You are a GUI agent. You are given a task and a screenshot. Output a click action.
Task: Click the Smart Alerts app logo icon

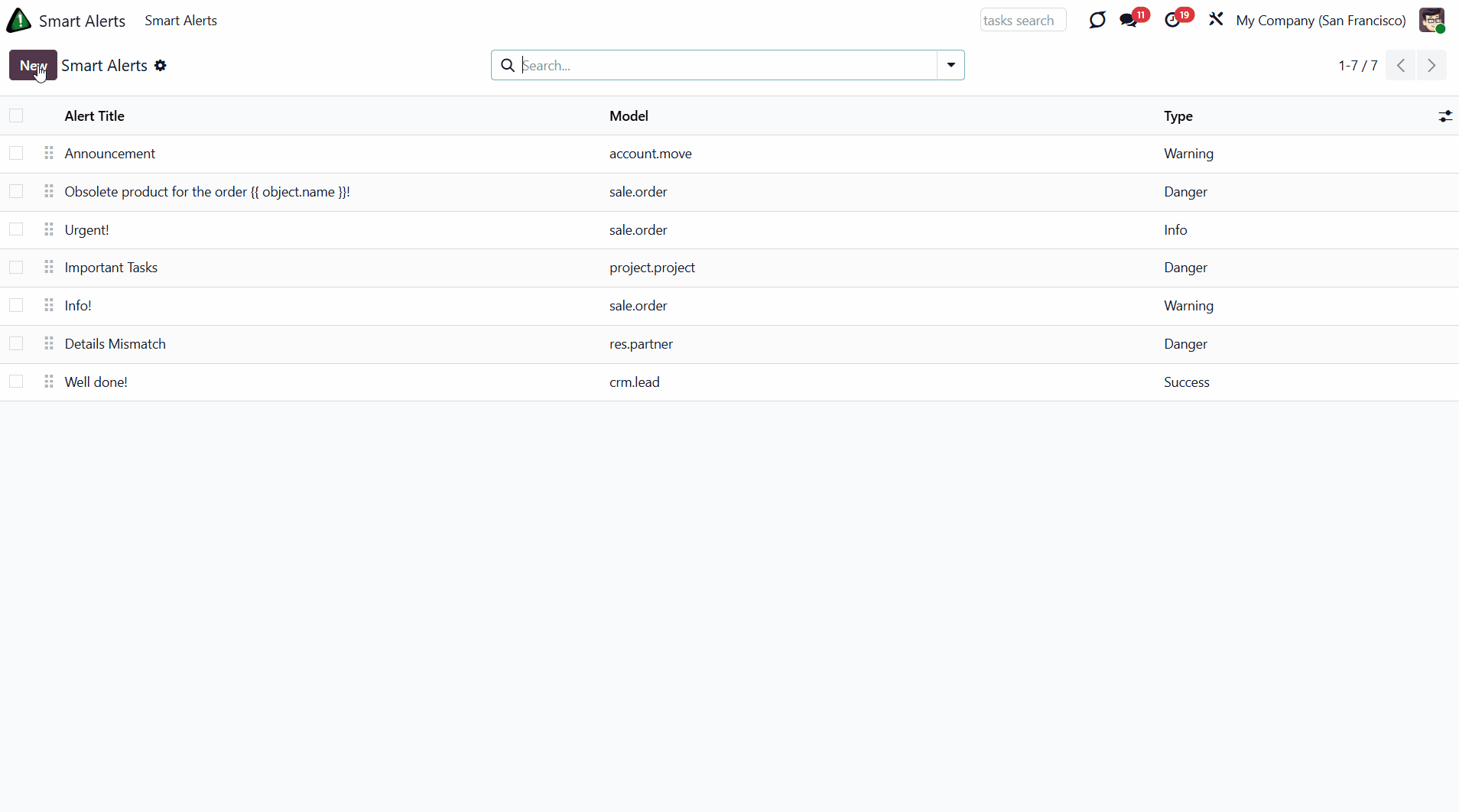click(x=19, y=21)
